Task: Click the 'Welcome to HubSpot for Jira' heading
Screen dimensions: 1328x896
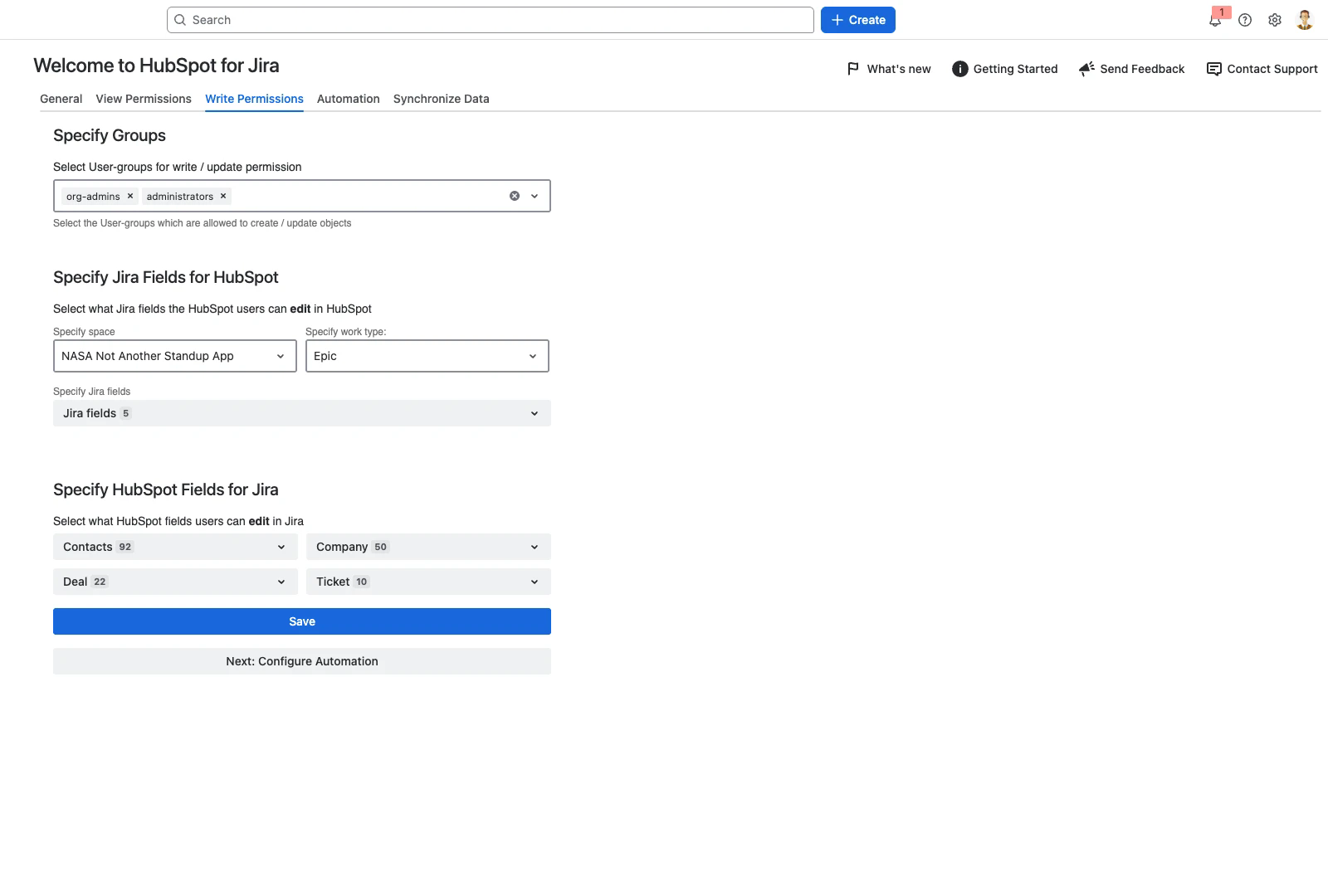Action: (x=156, y=66)
